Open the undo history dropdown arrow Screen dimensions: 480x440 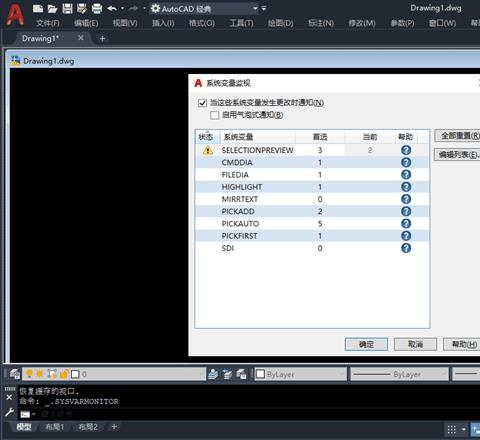(122, 8)
